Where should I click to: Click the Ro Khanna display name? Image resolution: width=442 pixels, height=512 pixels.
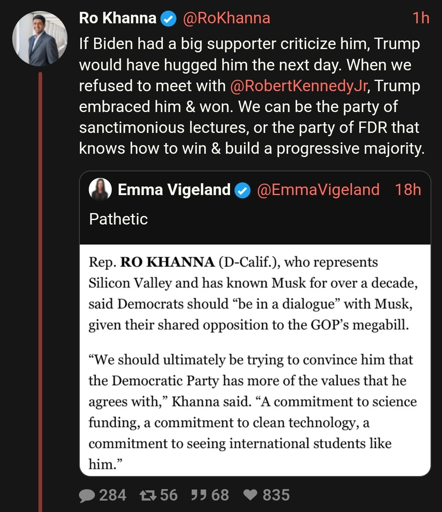tap(117, 18)
